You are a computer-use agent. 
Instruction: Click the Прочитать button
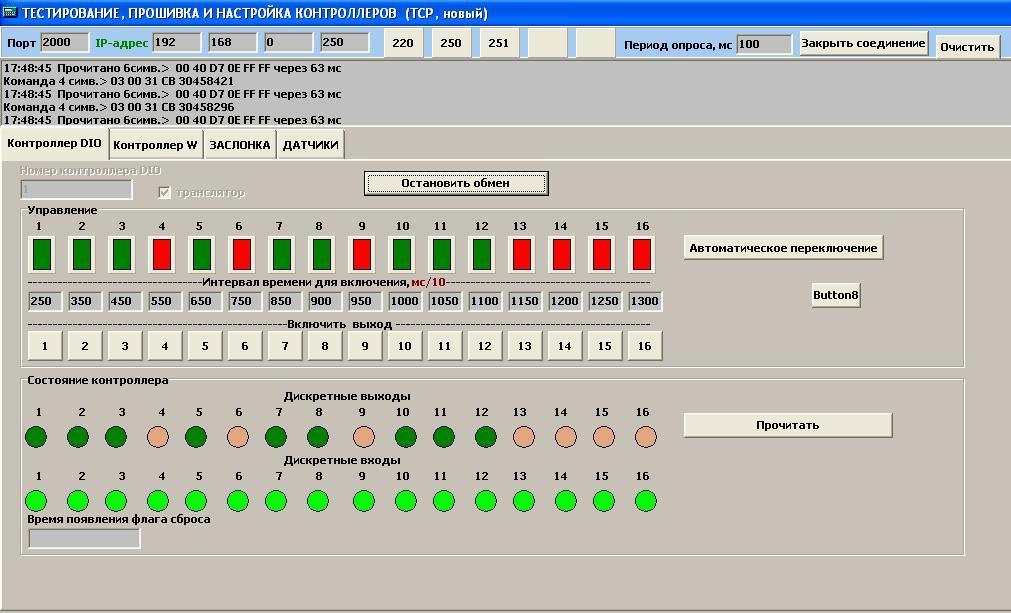787,425
